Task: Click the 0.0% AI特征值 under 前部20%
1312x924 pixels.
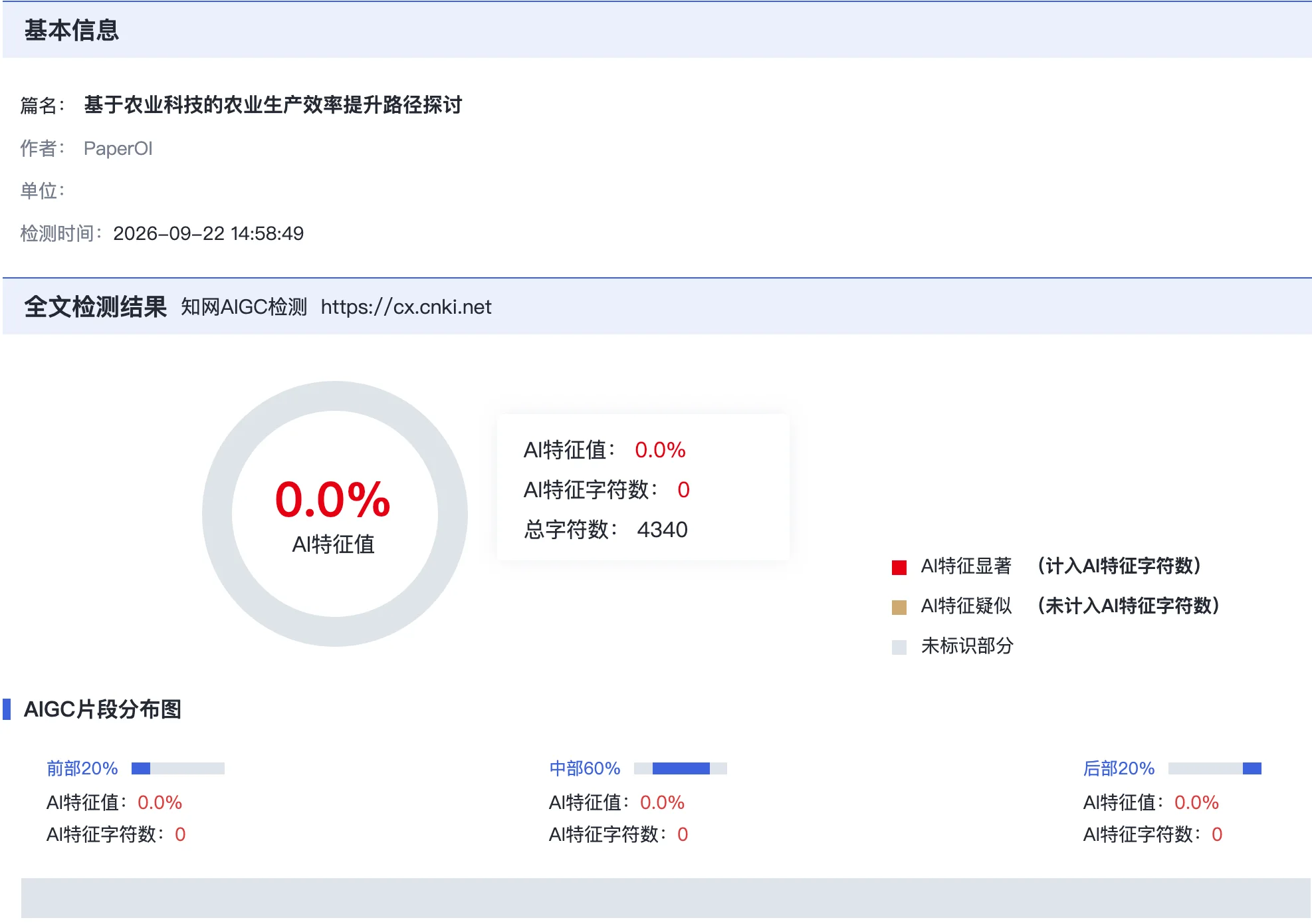Action: [x=160, y=802]
